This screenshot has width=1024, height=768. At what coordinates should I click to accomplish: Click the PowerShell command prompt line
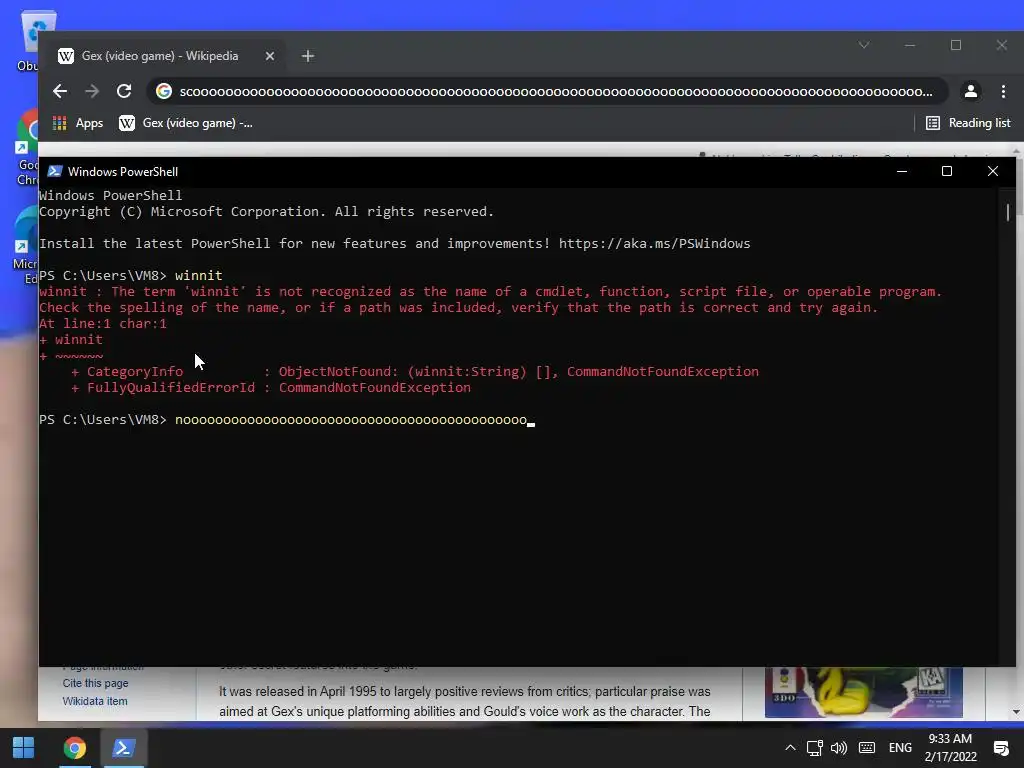pyautogui.click(x=287, y=420)
